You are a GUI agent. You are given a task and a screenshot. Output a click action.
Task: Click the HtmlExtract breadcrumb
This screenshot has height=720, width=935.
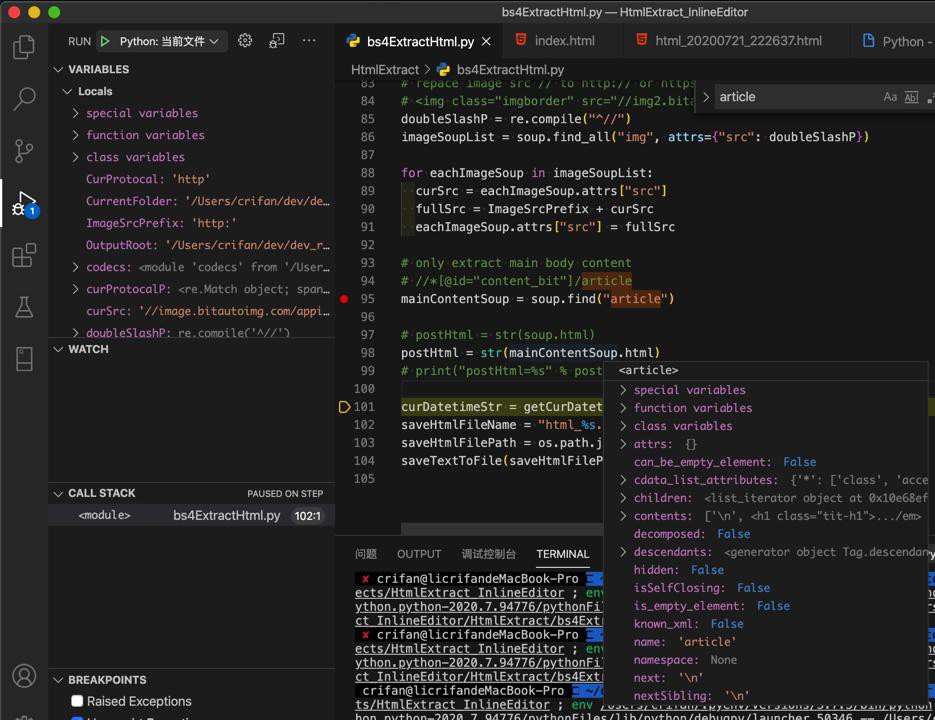coord(384,70)
